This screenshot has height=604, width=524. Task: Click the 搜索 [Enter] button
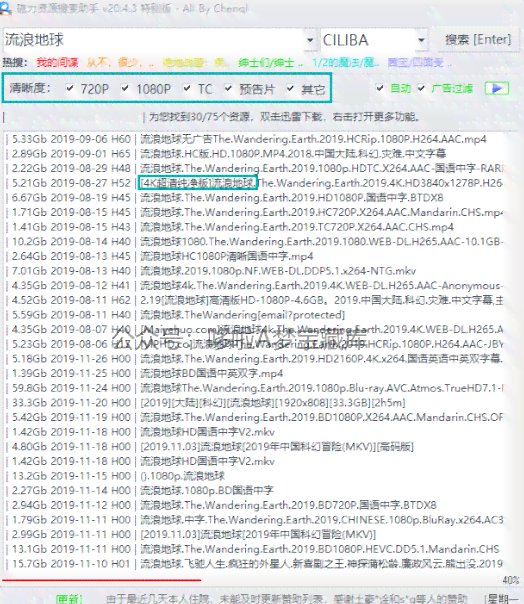tap(478, 40)
